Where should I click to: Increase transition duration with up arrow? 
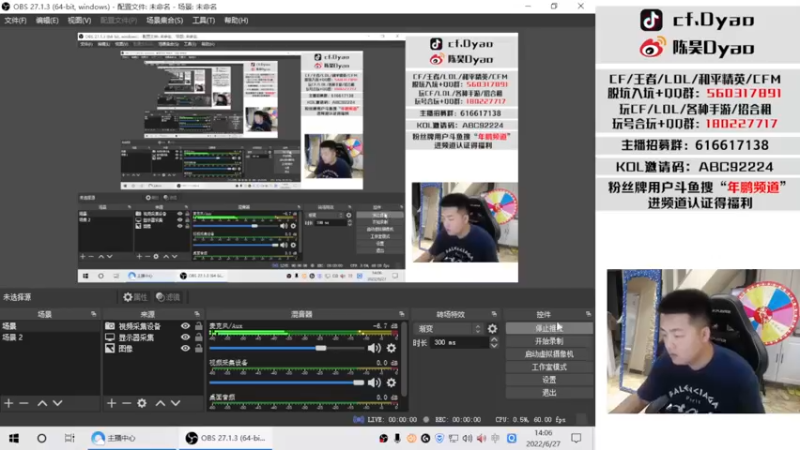pyautogui.click(x=494, y=340)
